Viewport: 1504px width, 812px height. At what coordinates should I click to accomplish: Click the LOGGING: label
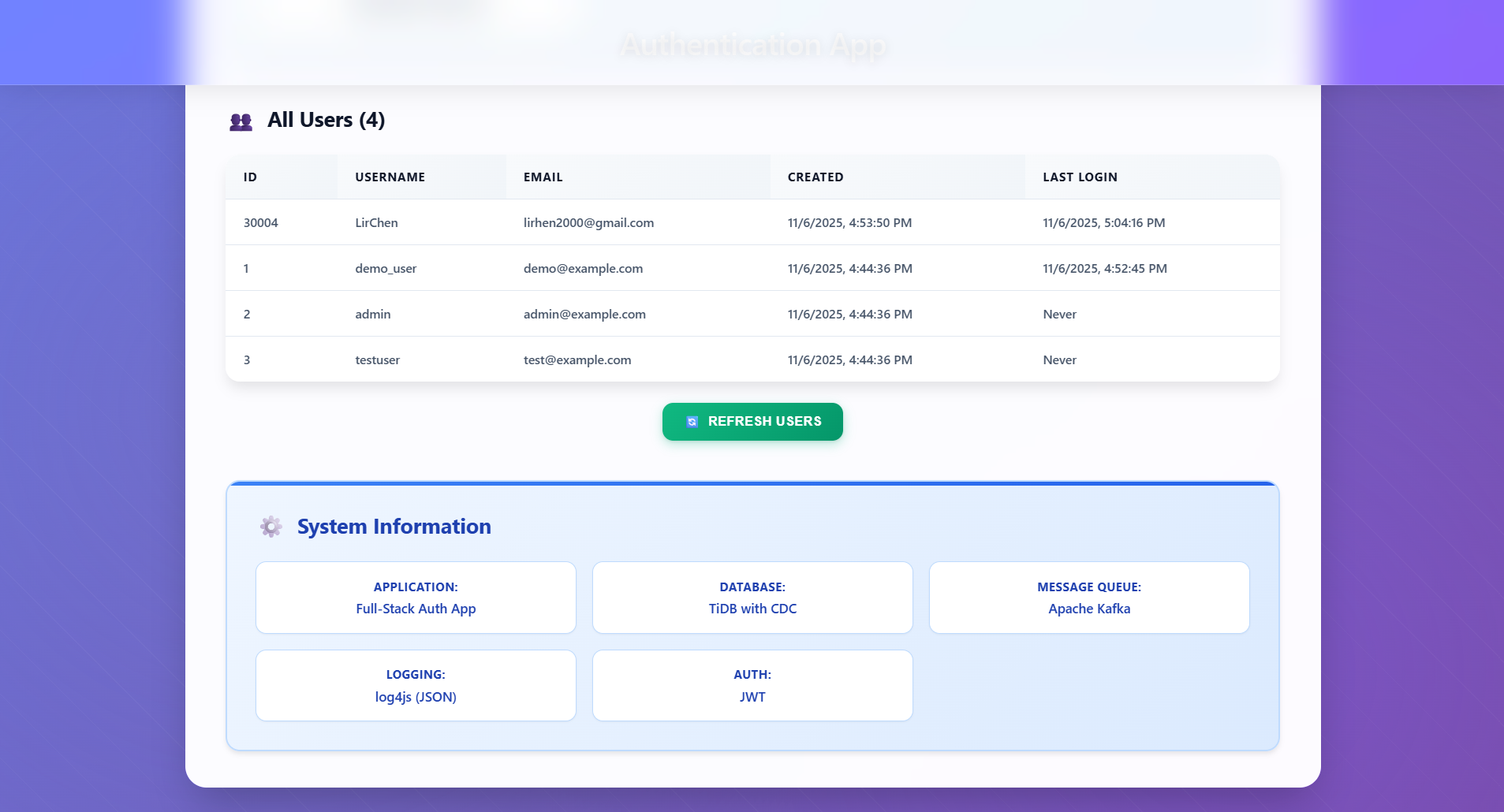tap(416, 675)
